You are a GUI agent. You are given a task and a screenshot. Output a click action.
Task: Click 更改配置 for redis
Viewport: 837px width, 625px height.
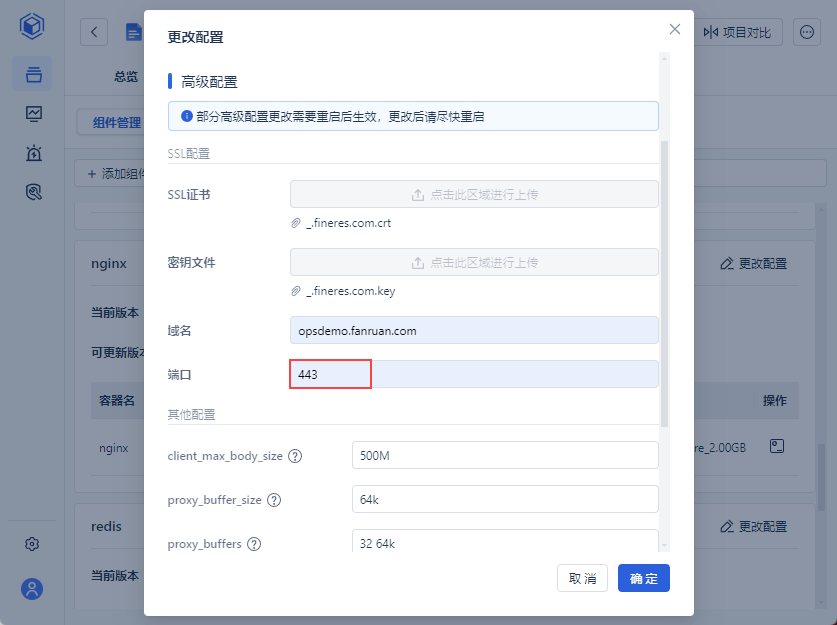pyautogui.click(x=754, y=526)
